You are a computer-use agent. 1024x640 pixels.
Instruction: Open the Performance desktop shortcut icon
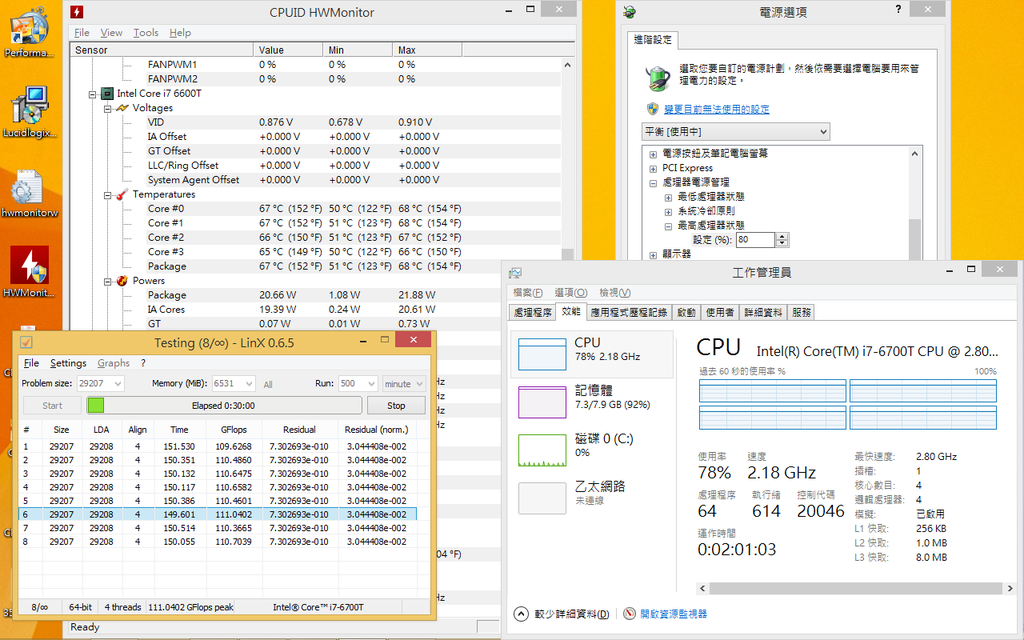click(29, 30)
